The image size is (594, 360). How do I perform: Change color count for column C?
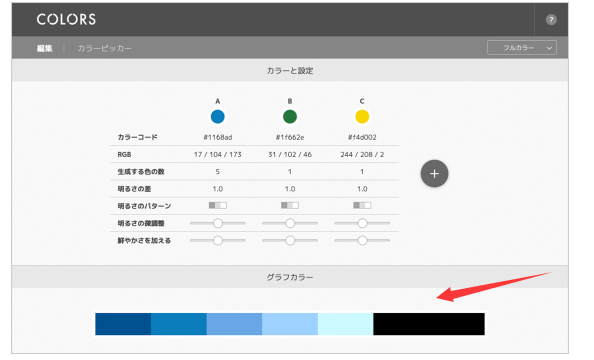(x=362, y=172)
